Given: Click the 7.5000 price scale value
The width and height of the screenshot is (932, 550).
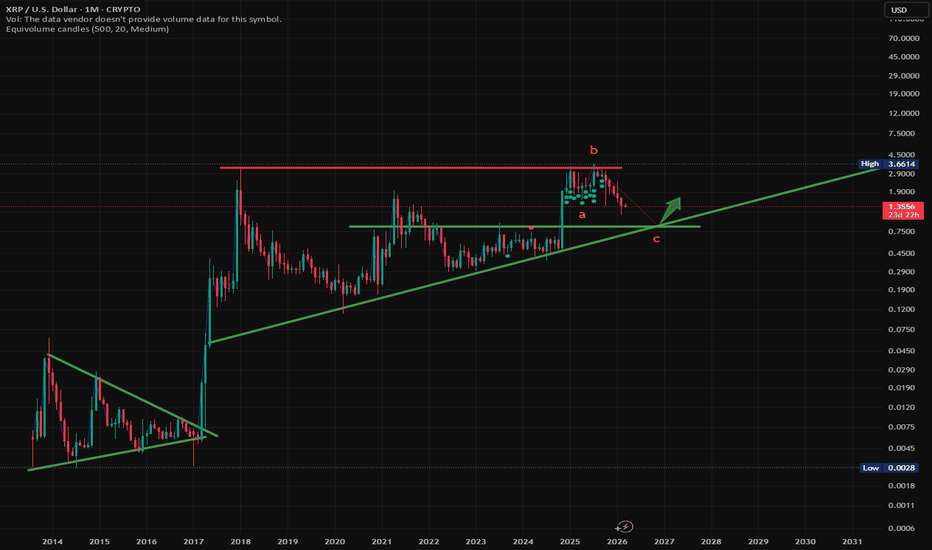Looking at the screenshot, I should click(x=903, y=133).
